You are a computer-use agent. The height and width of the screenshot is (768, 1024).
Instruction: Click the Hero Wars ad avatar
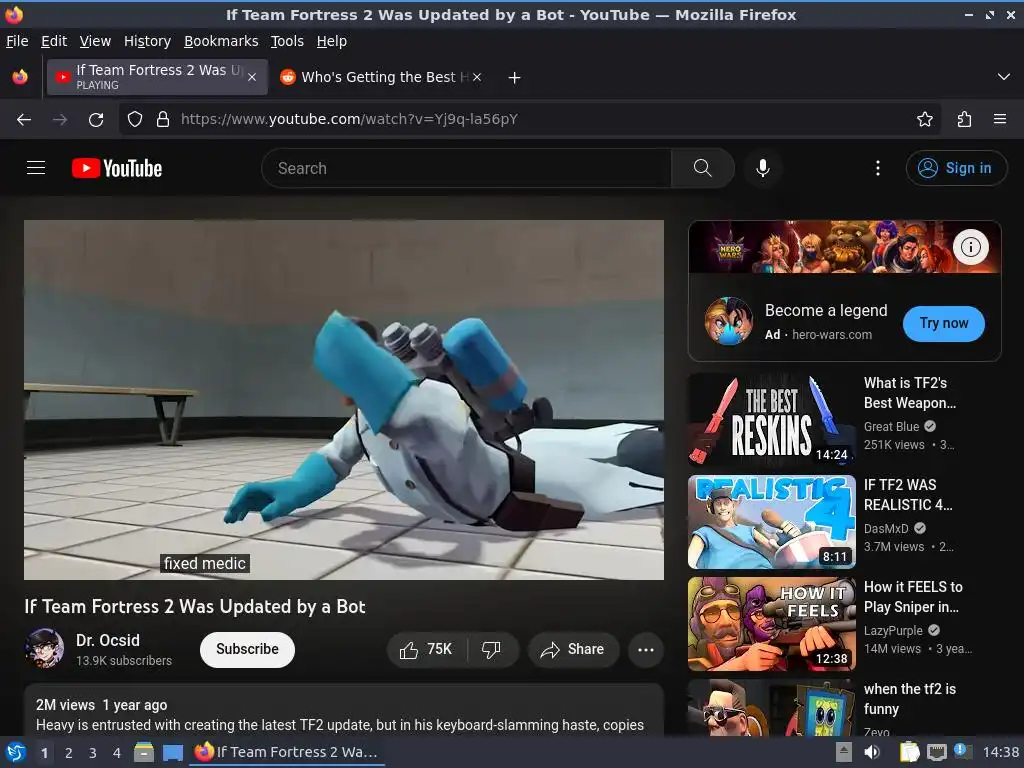click(x=729, y=321)
